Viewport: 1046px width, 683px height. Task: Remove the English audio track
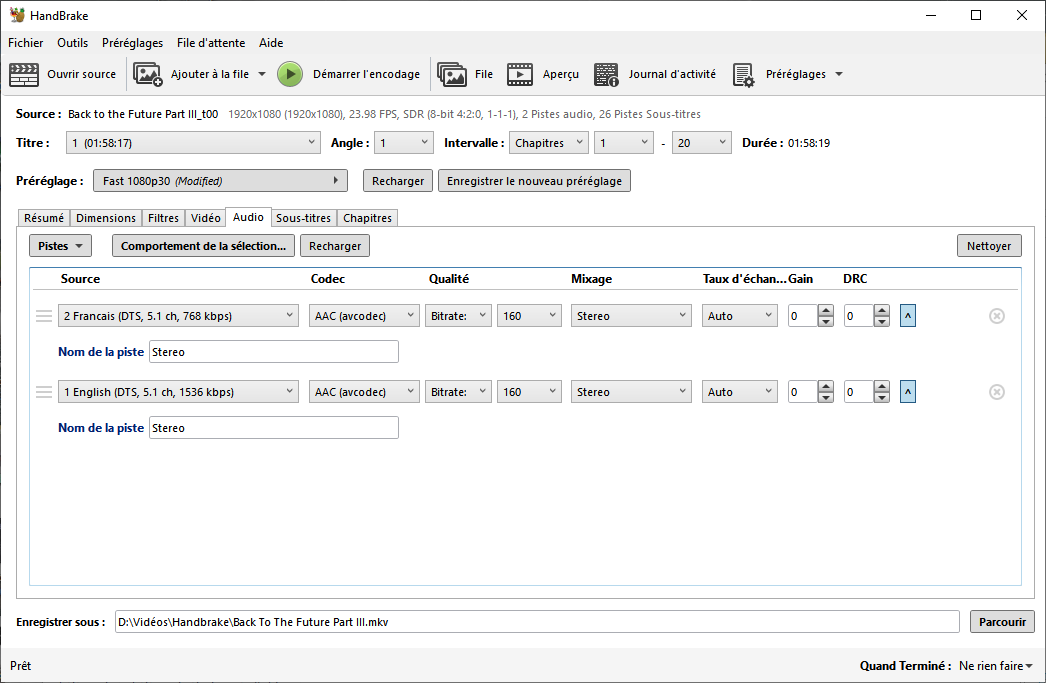coord(996,392)
